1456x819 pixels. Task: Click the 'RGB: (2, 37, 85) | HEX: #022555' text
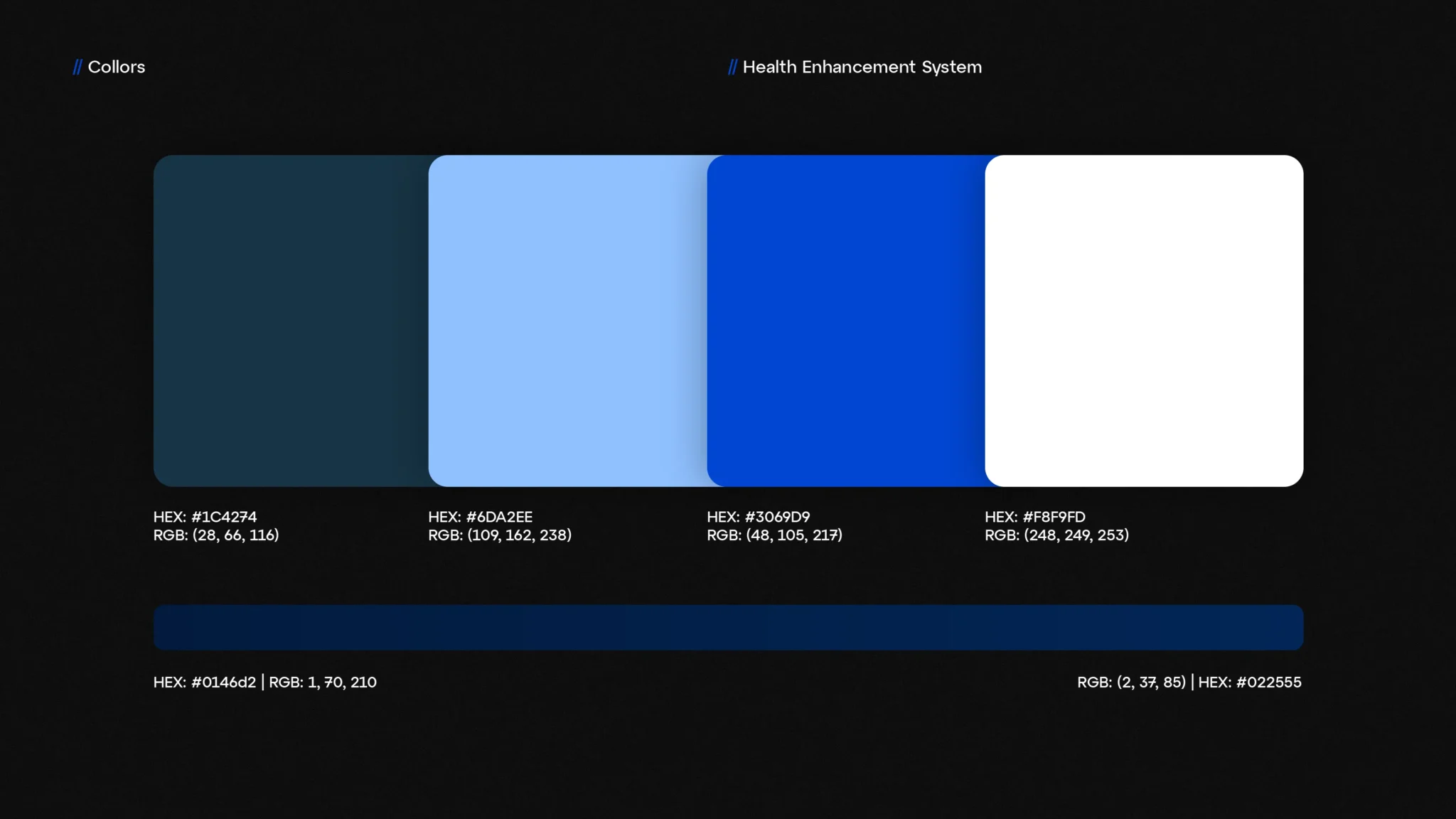(x=1189, y=682)
